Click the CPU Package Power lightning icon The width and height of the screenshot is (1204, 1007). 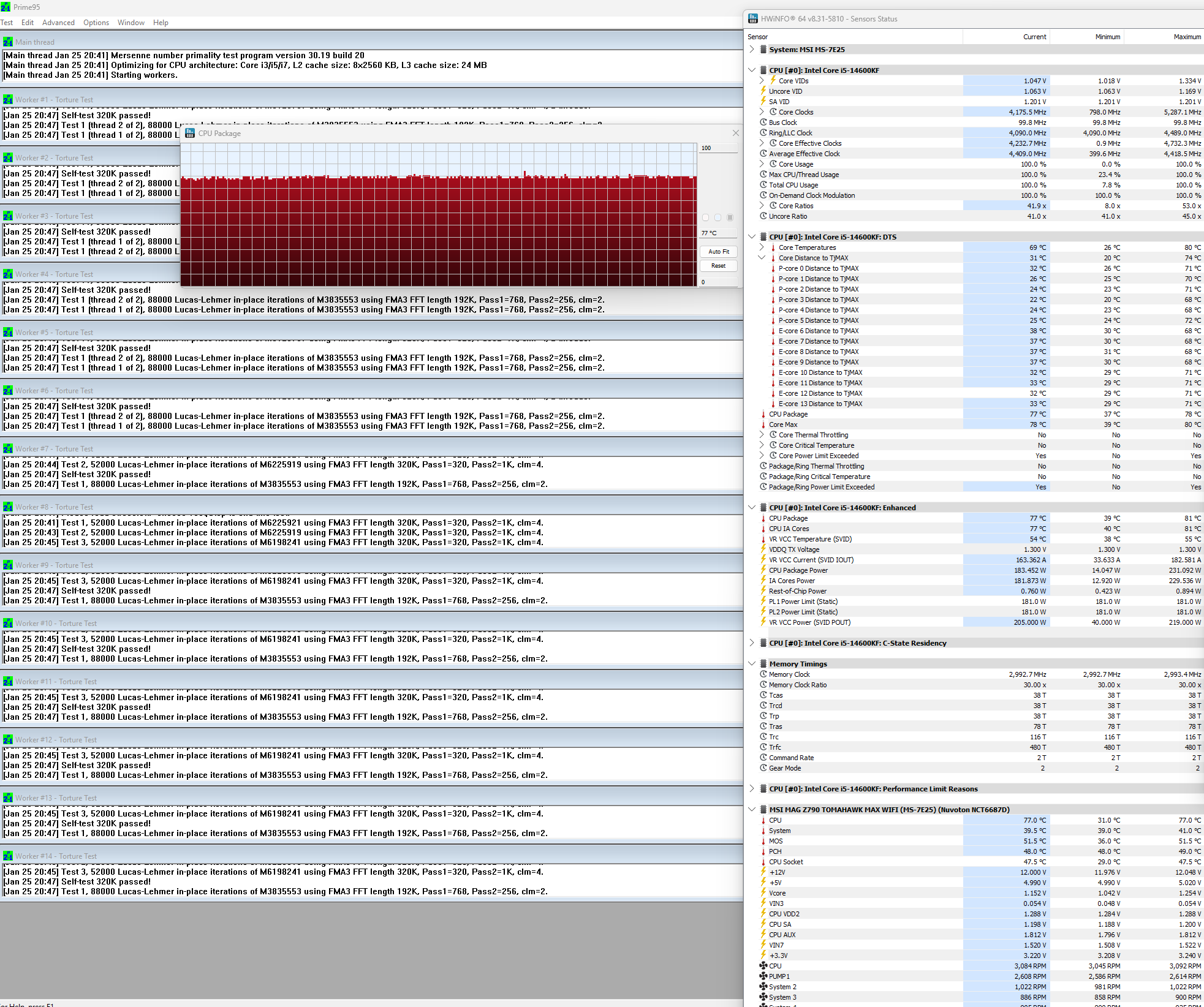(x=763, y=570)
